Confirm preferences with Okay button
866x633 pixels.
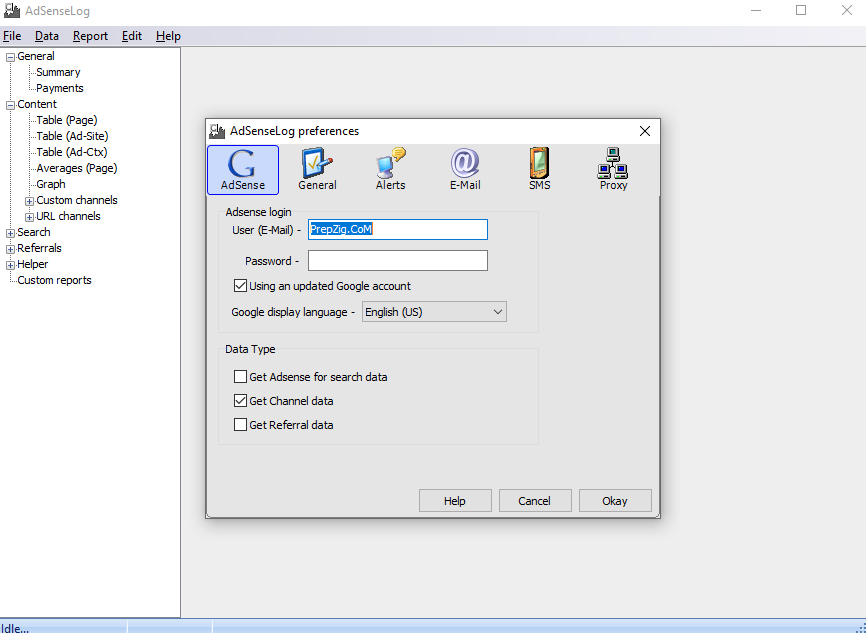(615, 500)
